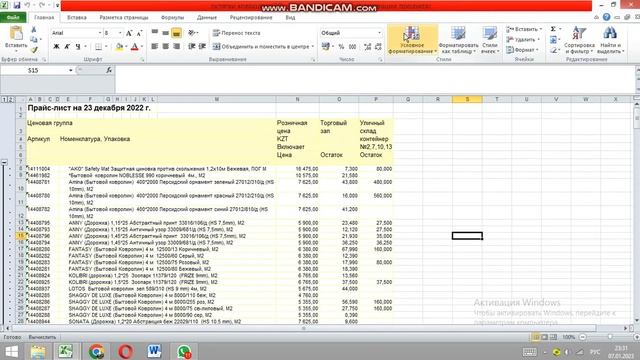This screenshot has height=360, width=640.
Task: Click the Copy icon in clipboard group
Action: [x=34, y=40]
